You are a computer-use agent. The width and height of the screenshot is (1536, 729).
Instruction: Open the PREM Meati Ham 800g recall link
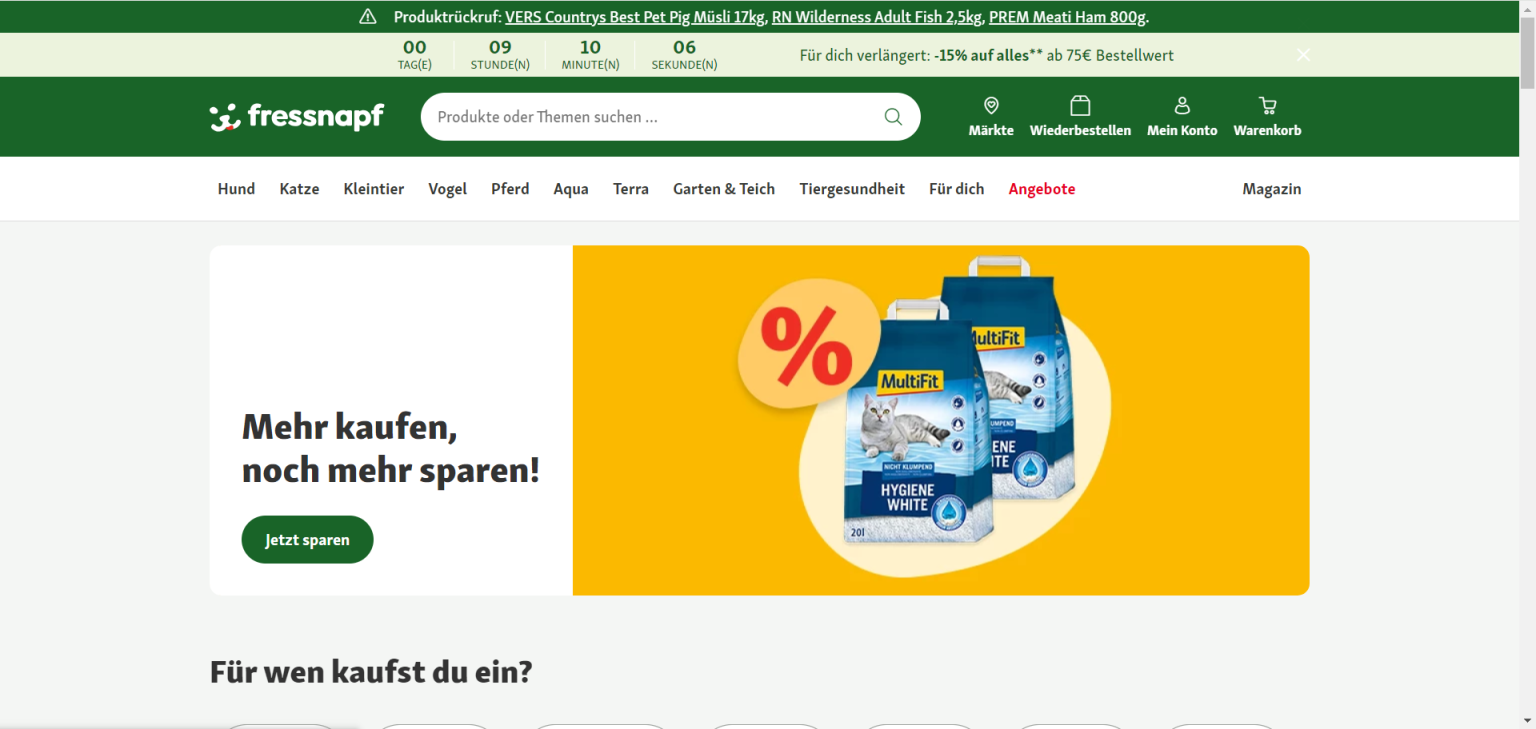[1068, 17]
